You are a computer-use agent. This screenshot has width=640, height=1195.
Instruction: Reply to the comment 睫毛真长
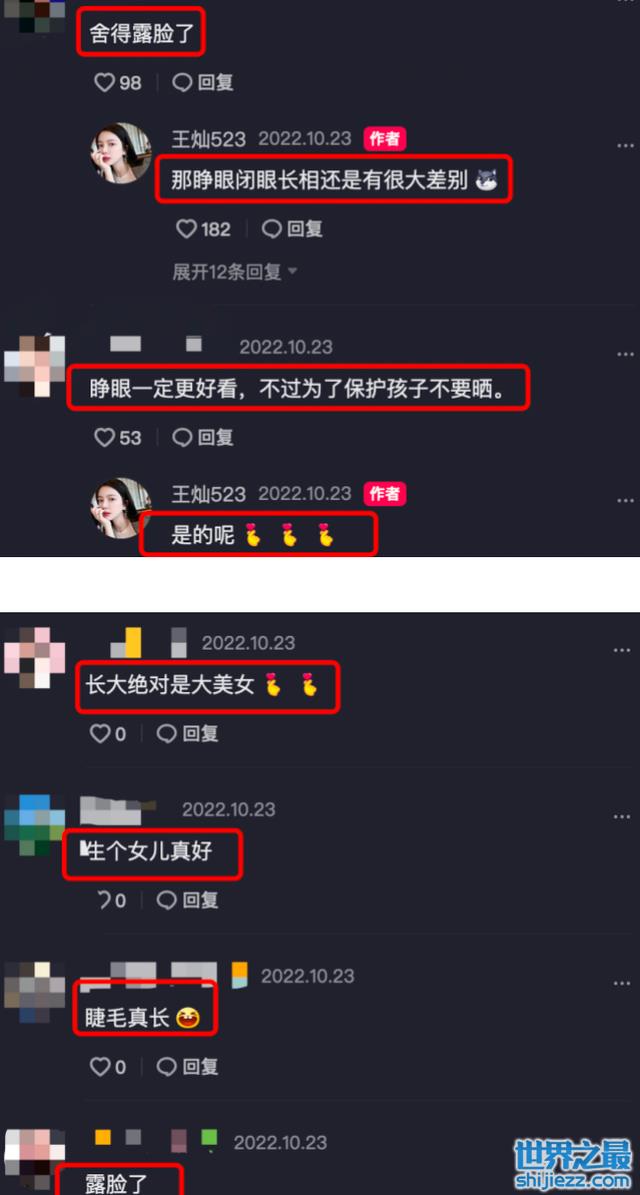point(187,1067)
